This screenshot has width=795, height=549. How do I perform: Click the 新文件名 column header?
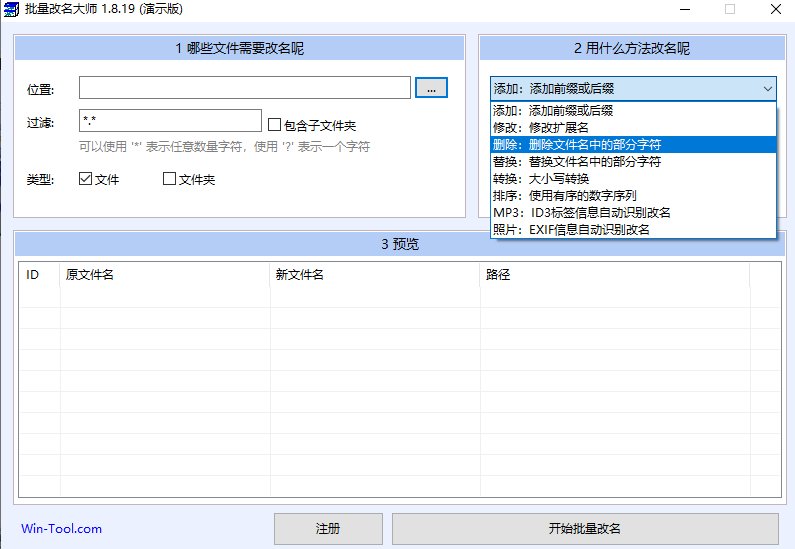[x=375, y=275]
